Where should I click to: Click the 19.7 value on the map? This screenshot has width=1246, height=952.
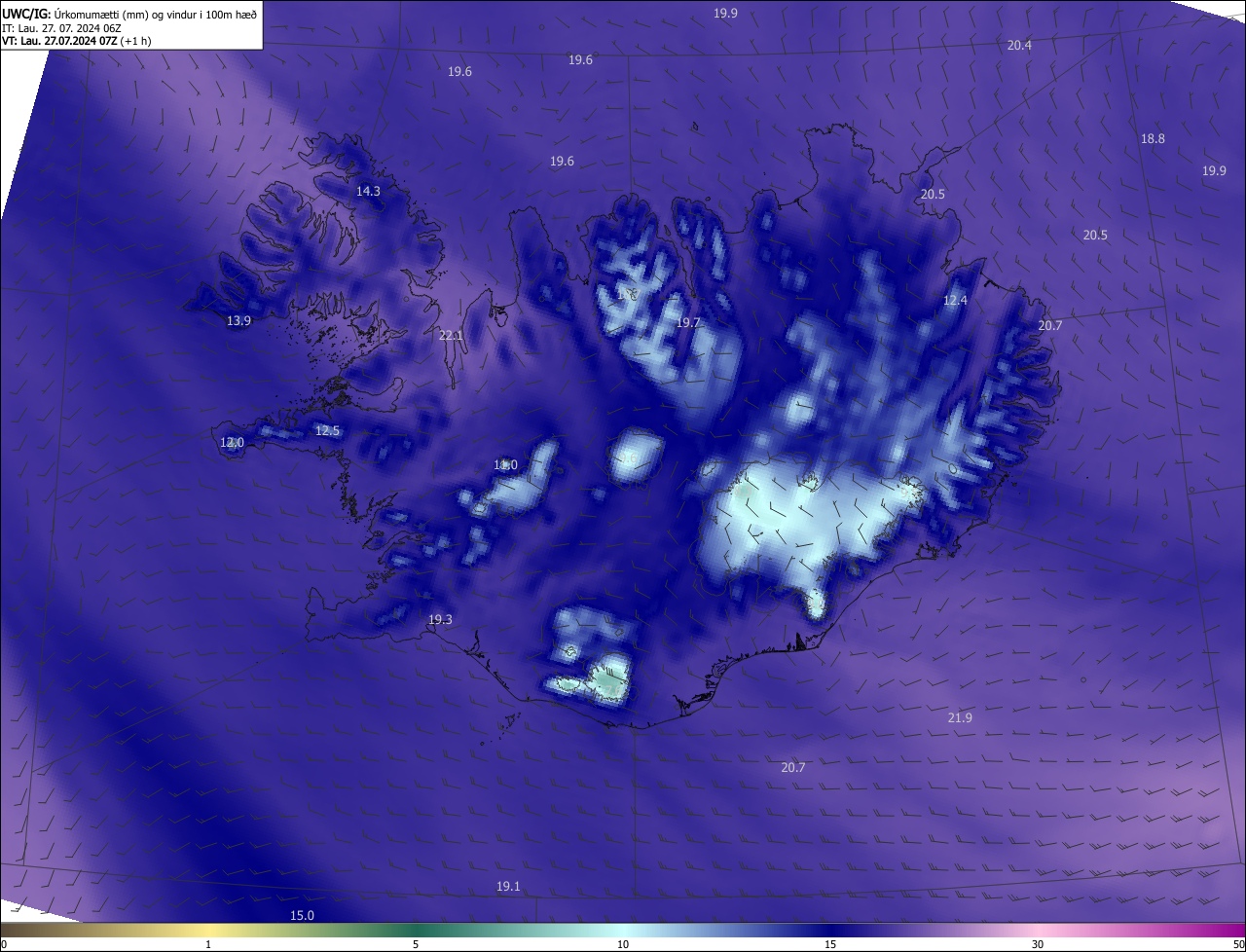coord(688,322)
